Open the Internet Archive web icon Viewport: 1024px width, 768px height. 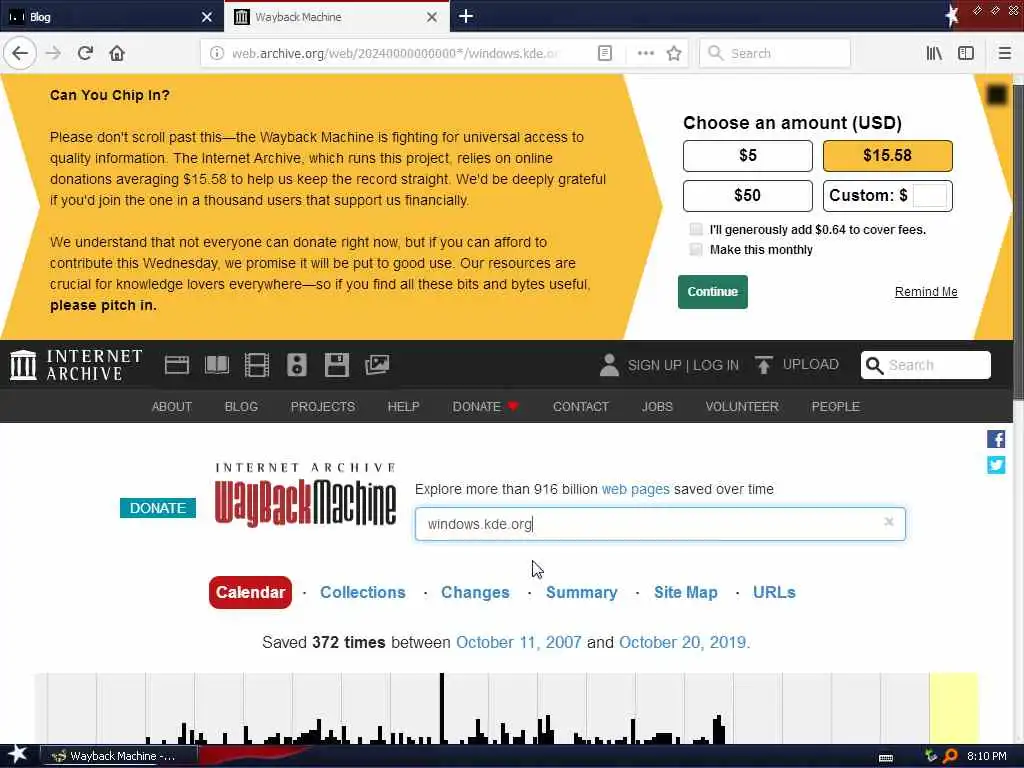[x=176, y=364]
